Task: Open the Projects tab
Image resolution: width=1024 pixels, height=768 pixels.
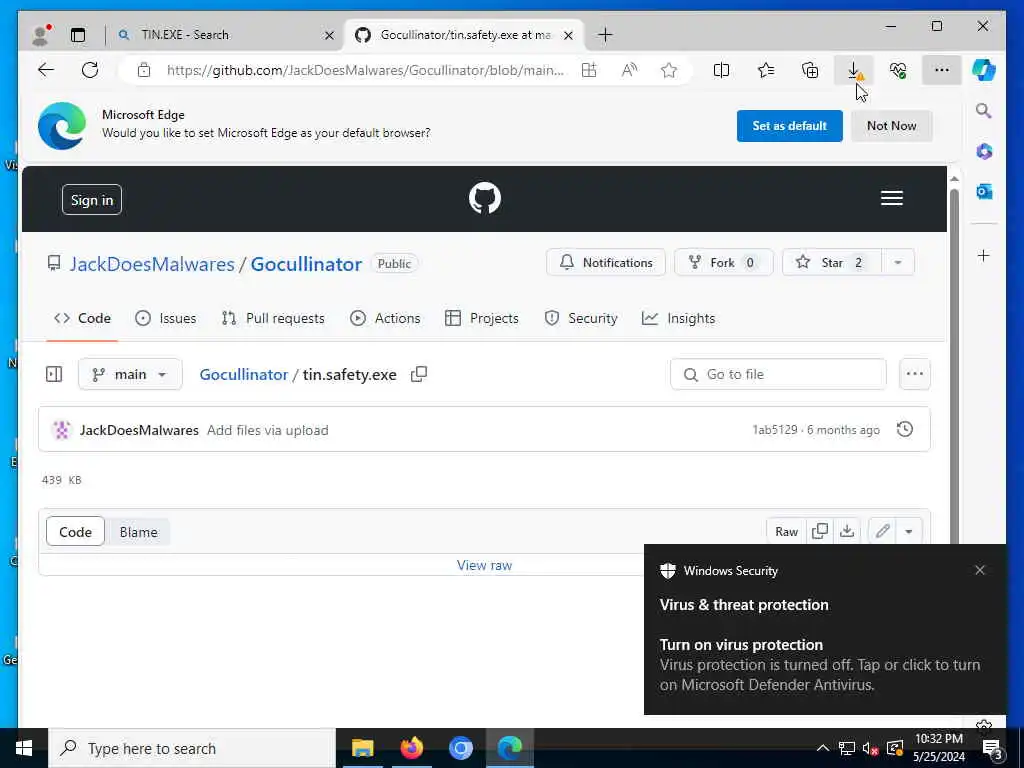Action: 482,318
